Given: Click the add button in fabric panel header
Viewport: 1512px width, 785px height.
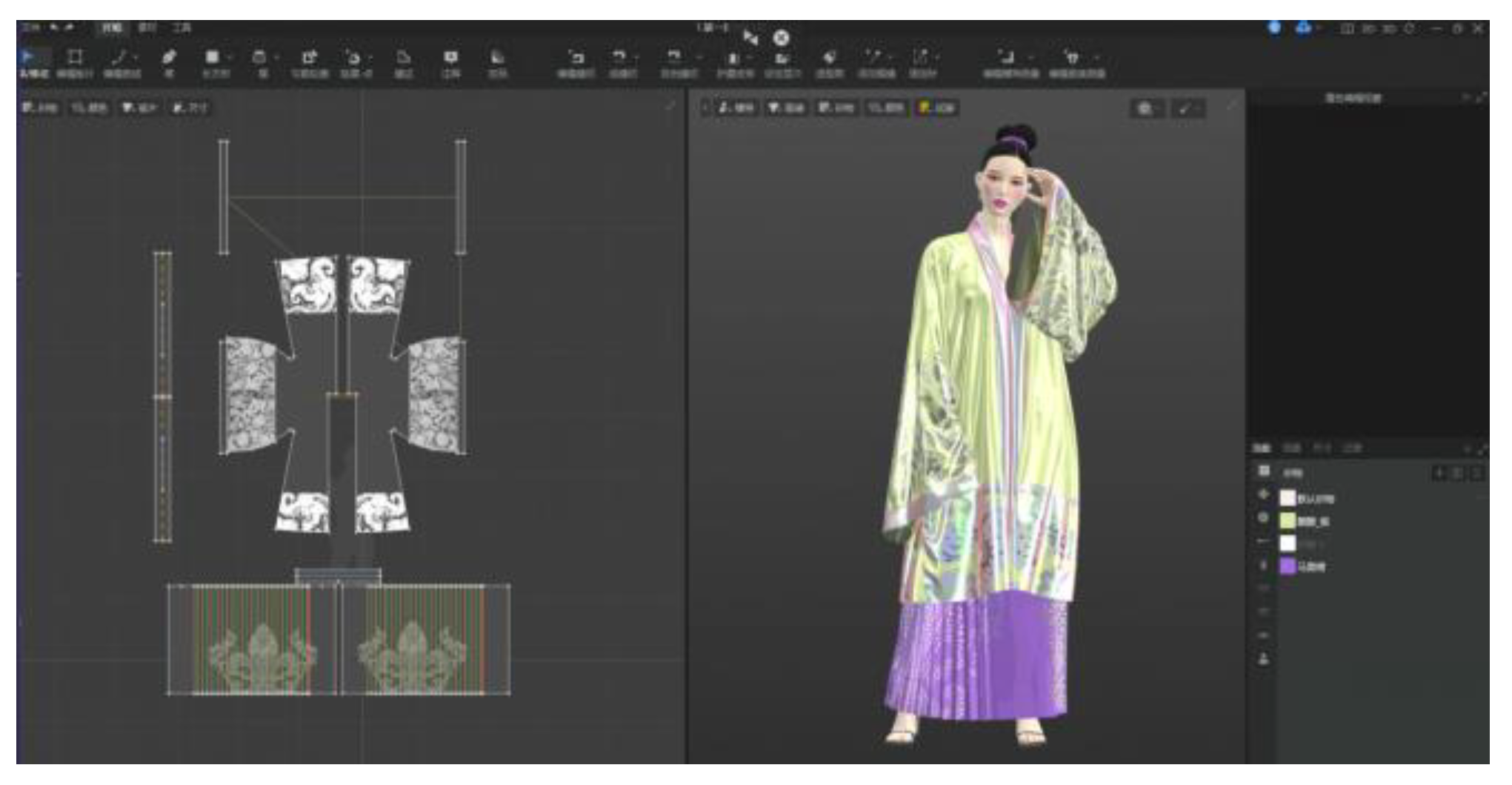Looking at the screenshot, I should coord(1439,473).
